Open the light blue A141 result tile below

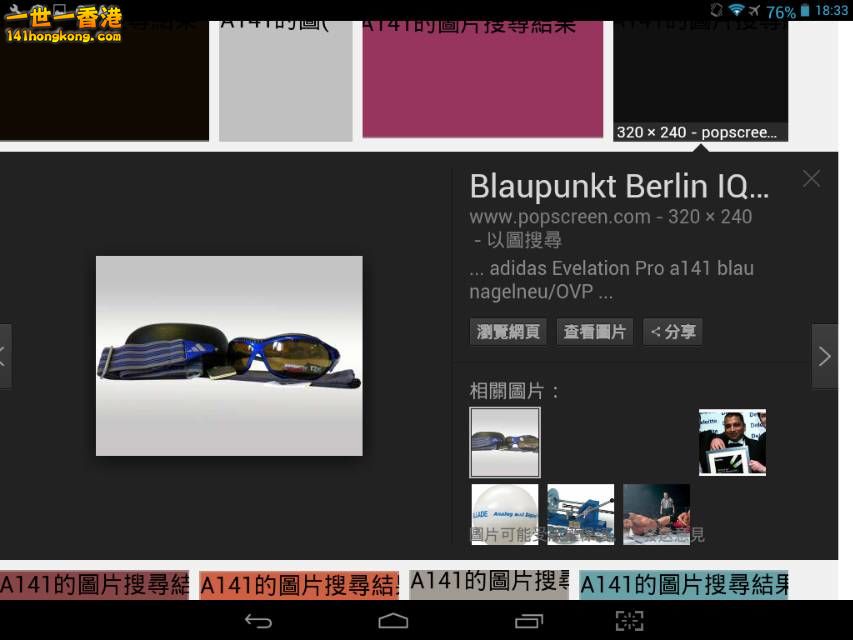click(684, 585)
